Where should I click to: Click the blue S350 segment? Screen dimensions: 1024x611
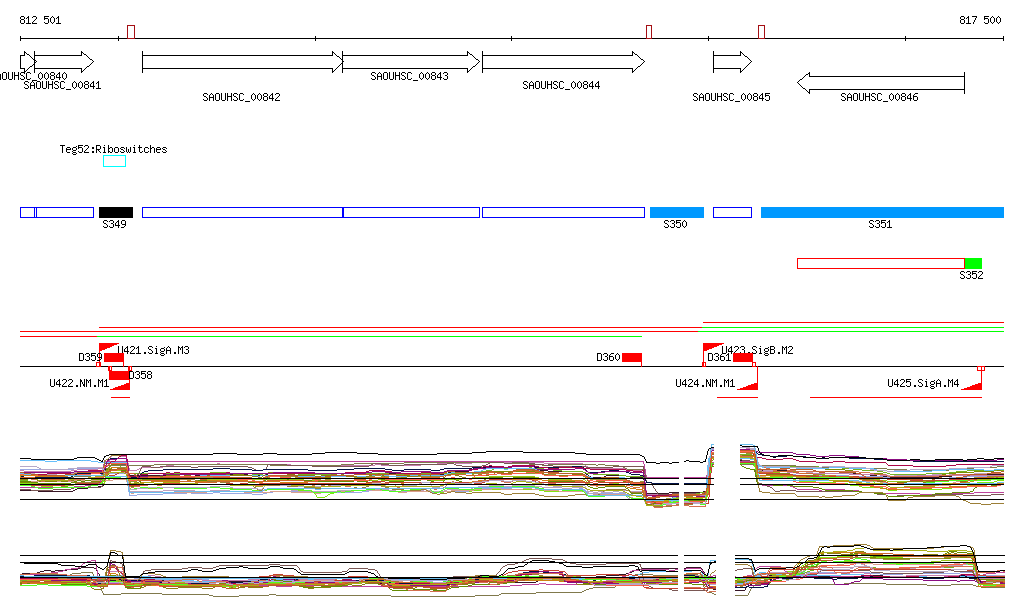[x=676, y=212]
